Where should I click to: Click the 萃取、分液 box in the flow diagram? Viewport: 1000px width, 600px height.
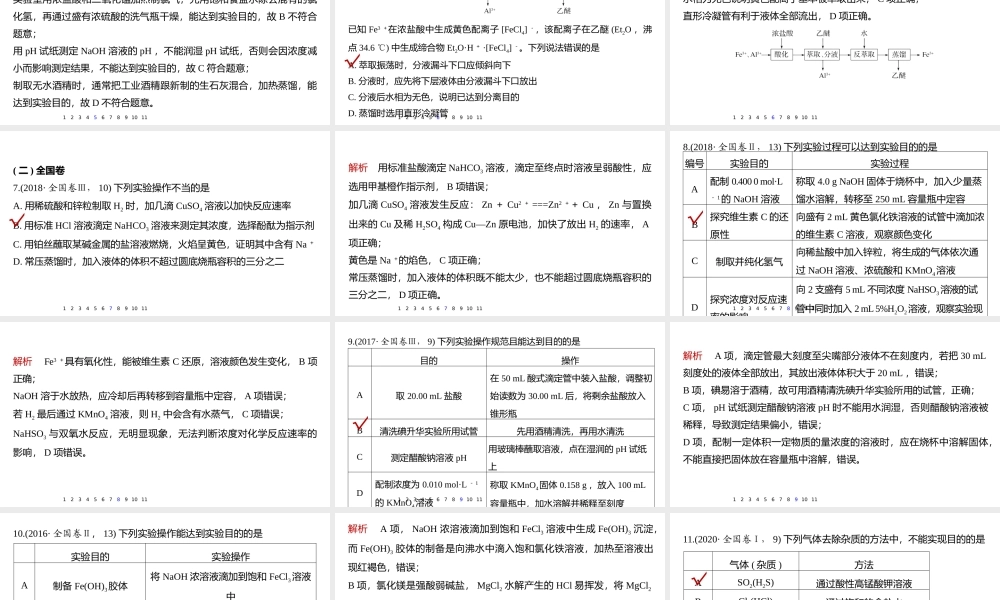(822, 55)
